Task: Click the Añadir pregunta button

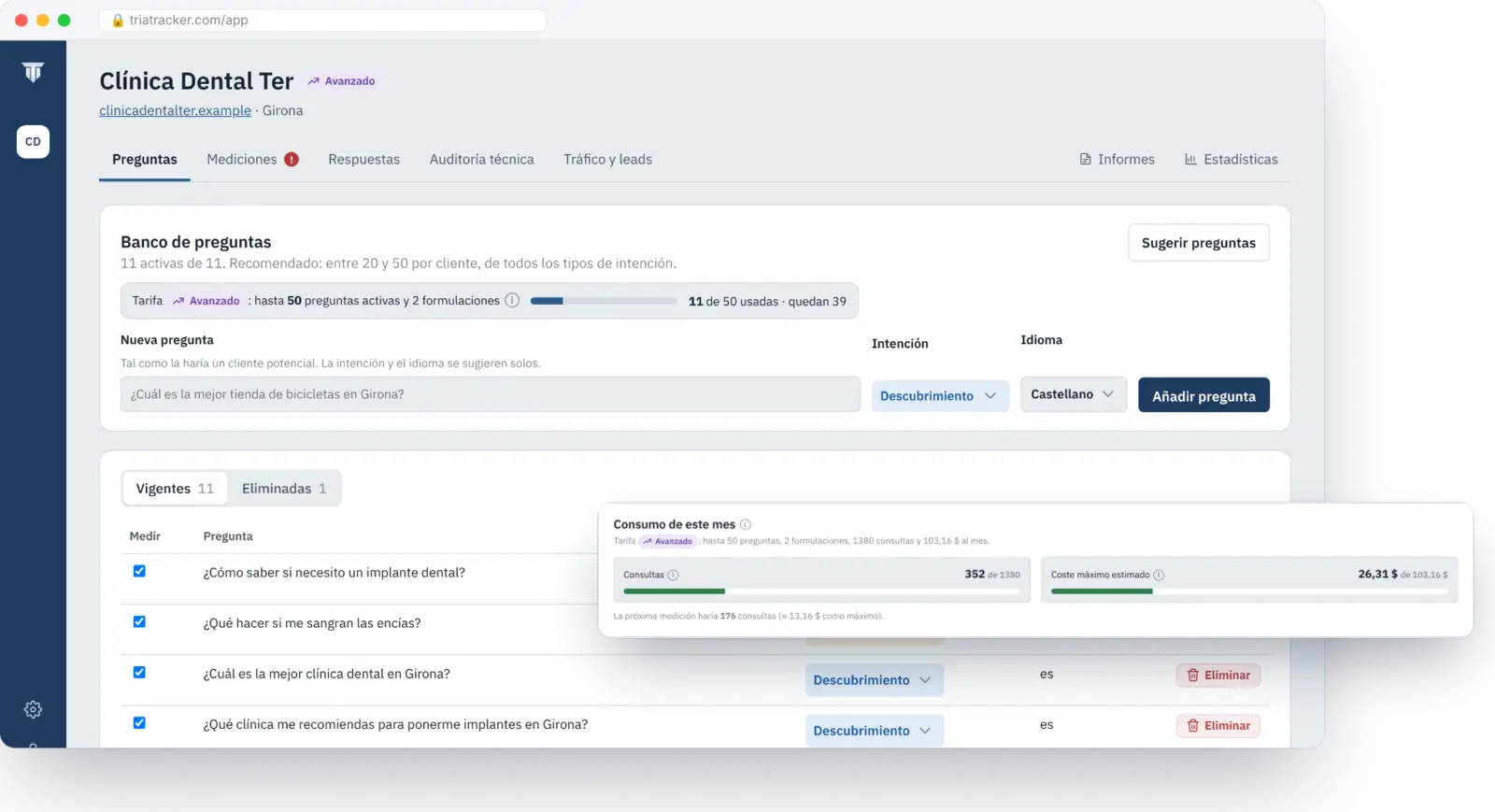Action: click(x=1203, y=395)
